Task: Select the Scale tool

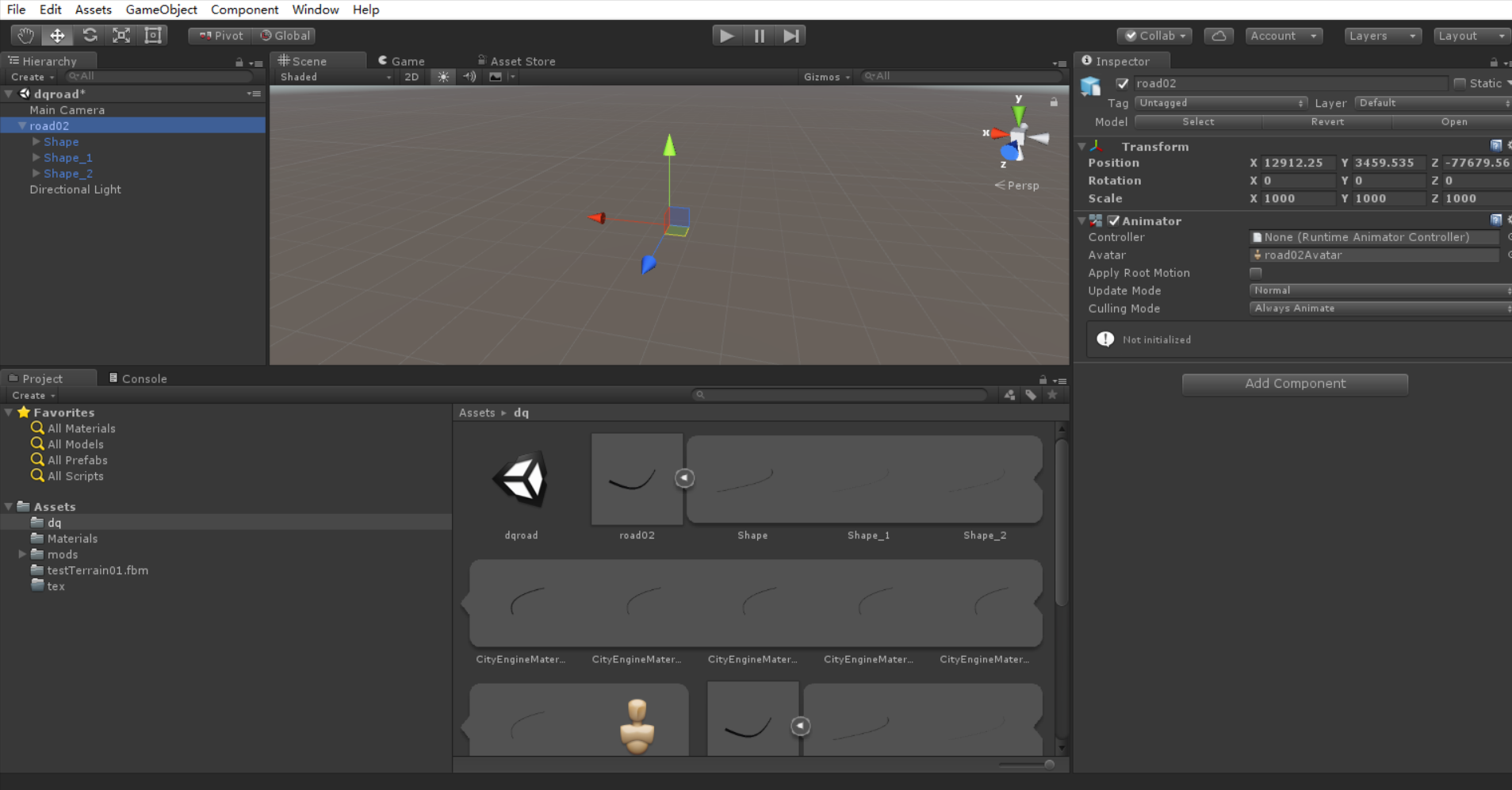Action: click(121, 36)
